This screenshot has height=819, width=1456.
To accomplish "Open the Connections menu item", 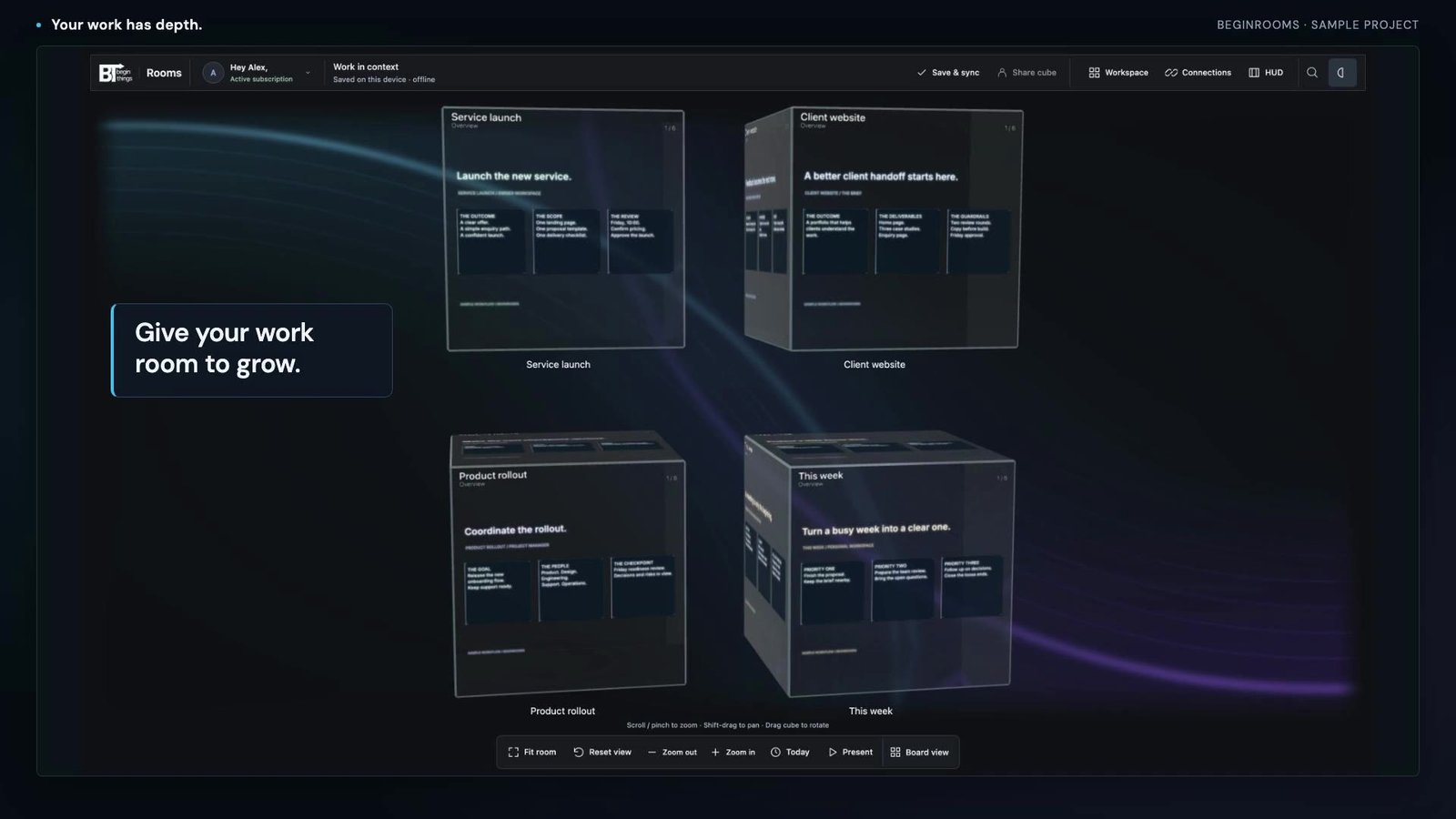I will [1198, 73].
